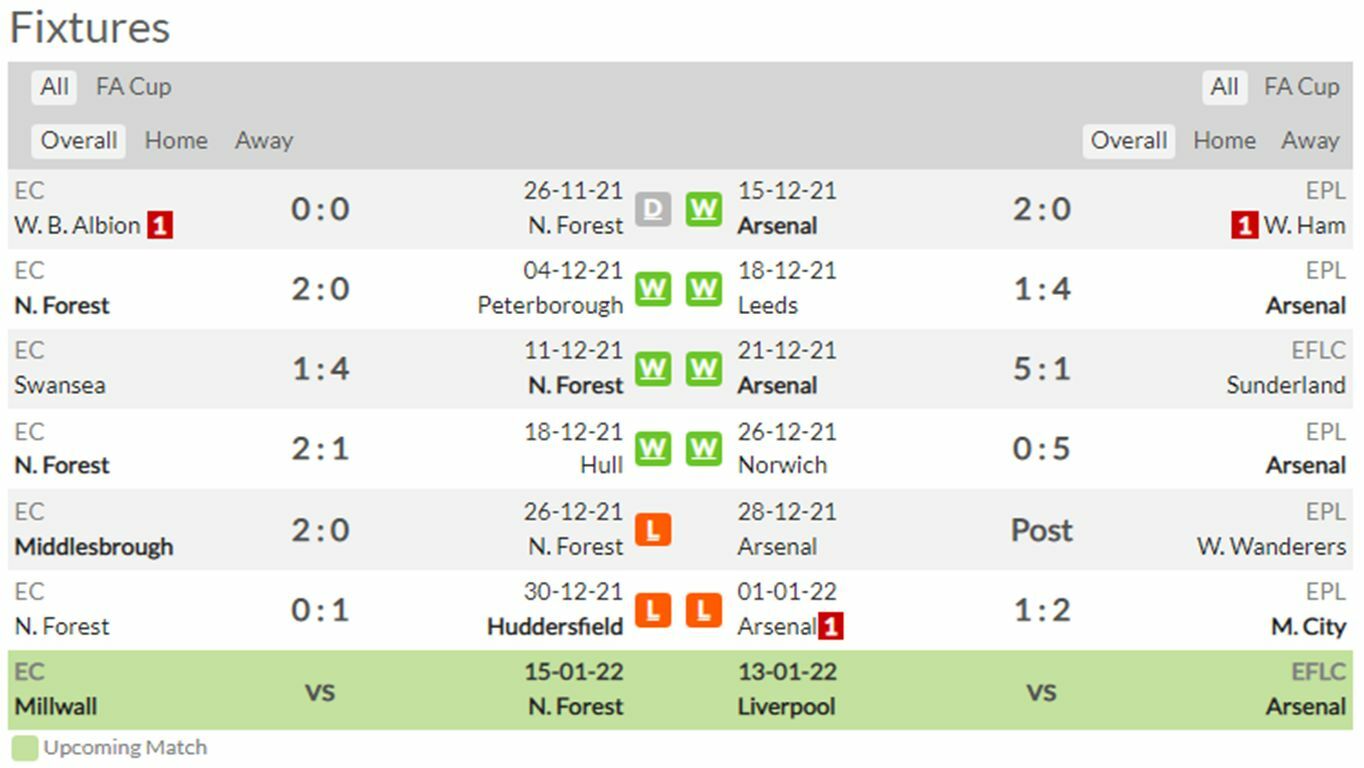Click the green Upcoming Match legend swatch
This screenshot has width=1364, height=768.
tap(25, 748)
